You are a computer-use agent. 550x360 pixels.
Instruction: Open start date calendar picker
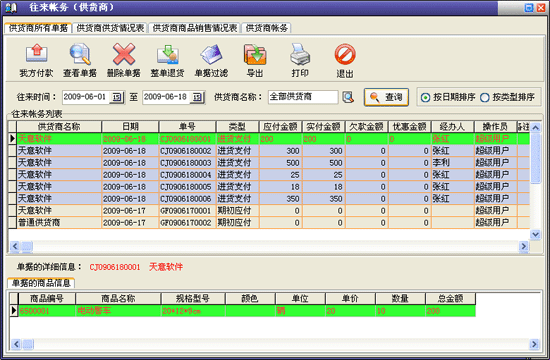coord(117,97)
